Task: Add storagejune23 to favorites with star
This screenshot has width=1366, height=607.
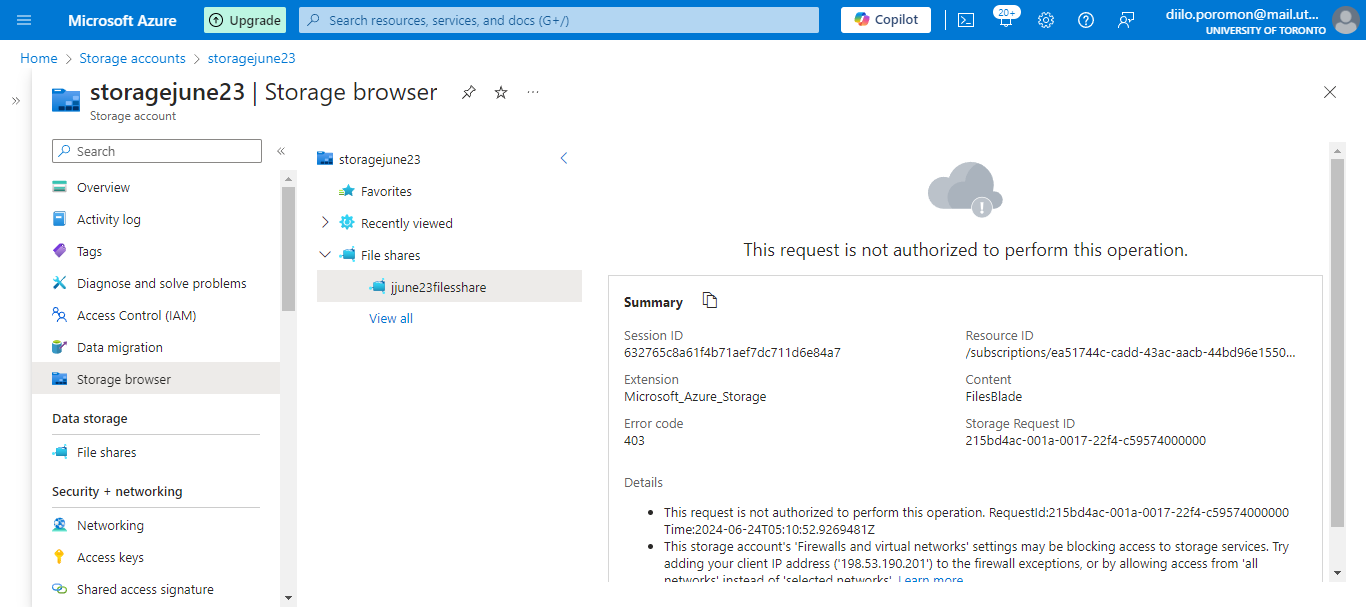Action: point(501,93)
